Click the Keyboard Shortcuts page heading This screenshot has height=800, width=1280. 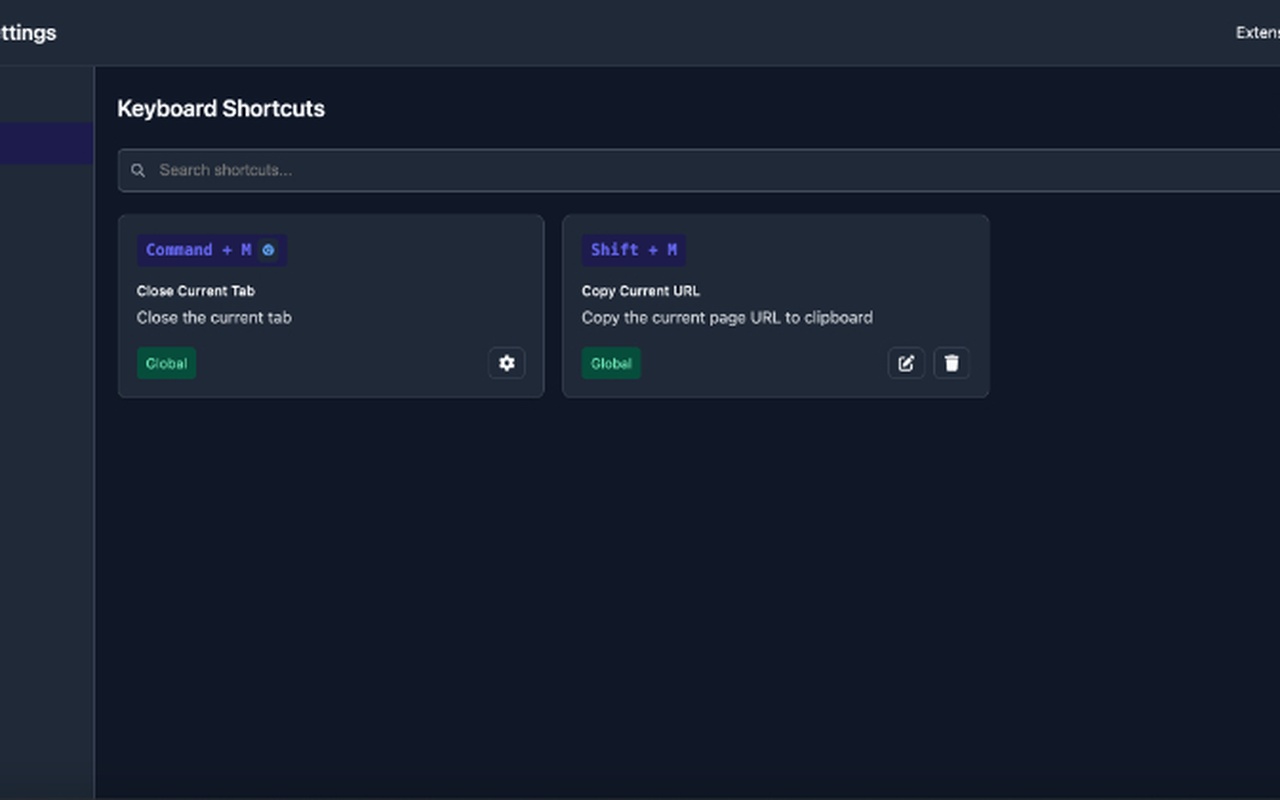click(x=221, y=108)
